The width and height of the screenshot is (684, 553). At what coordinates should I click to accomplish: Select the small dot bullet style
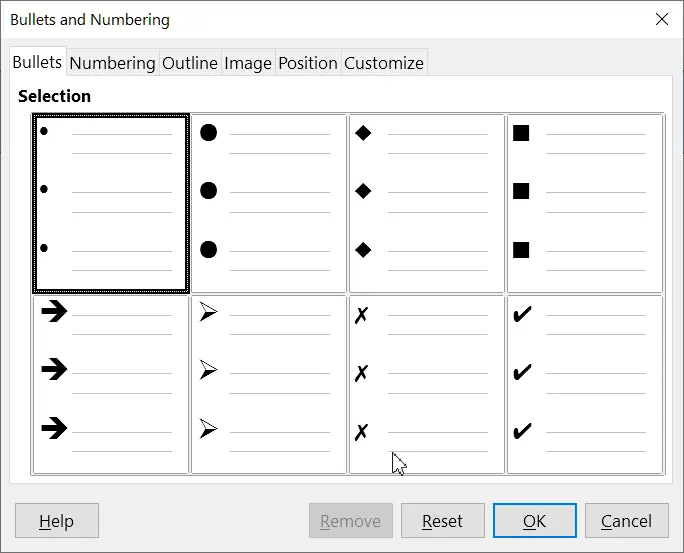click(x=111, y=203)
